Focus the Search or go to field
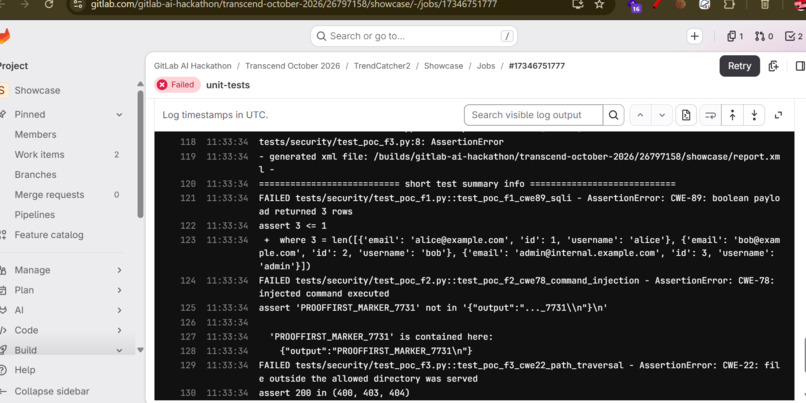The height and width of the screenshot is (403, 806). tap(414, 36)
